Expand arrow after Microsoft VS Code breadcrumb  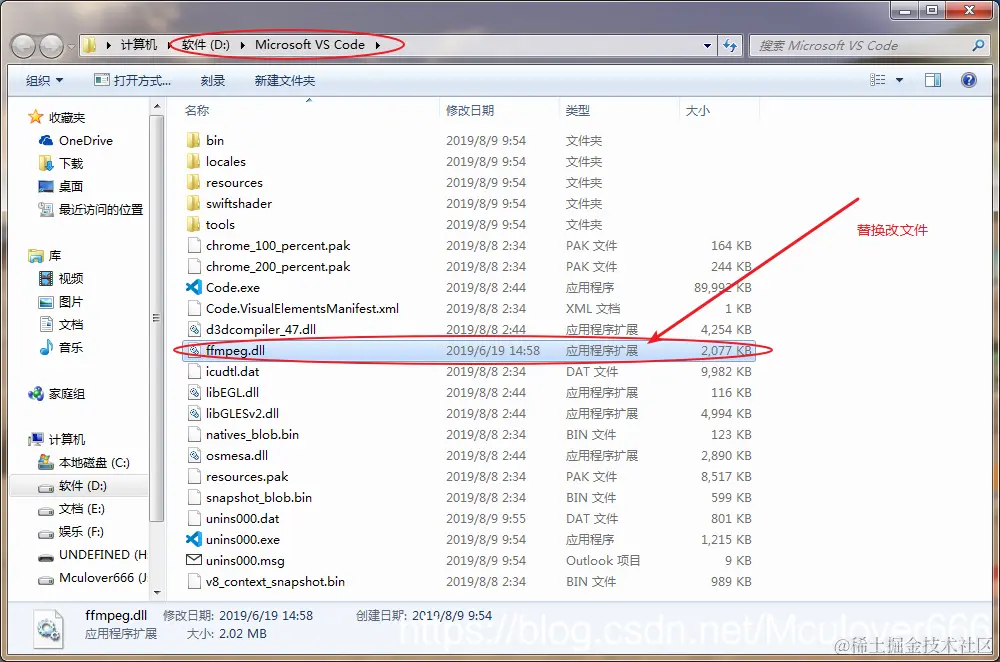click(x=378, y=45)
